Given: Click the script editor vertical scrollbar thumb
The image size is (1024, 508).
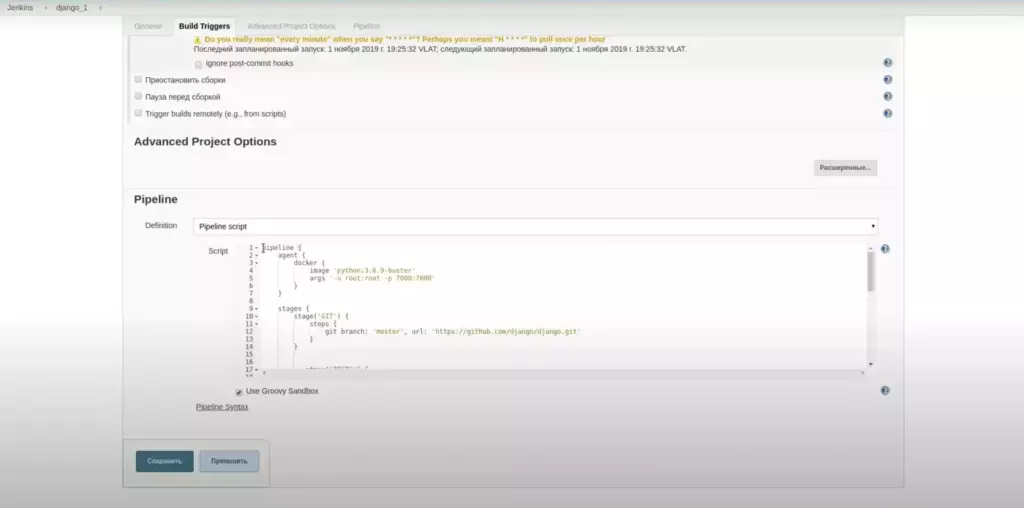Looking at the screenshot, I should click(871, 271).
